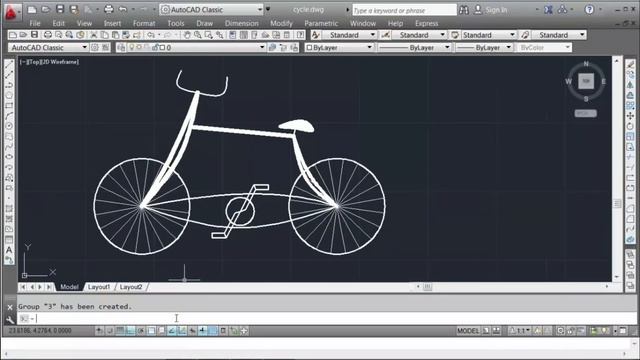Click TOP face on the ViewCube

(586, 81)
